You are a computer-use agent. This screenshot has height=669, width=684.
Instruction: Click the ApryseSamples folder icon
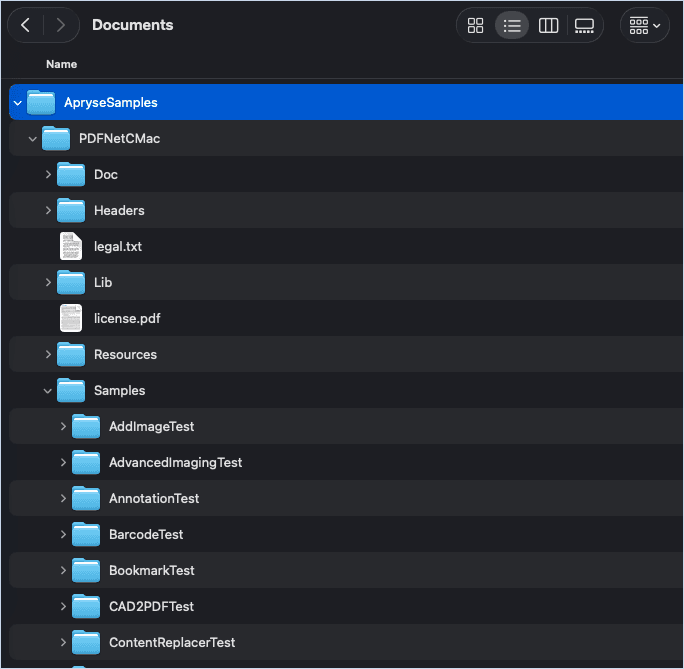[41, 102]
